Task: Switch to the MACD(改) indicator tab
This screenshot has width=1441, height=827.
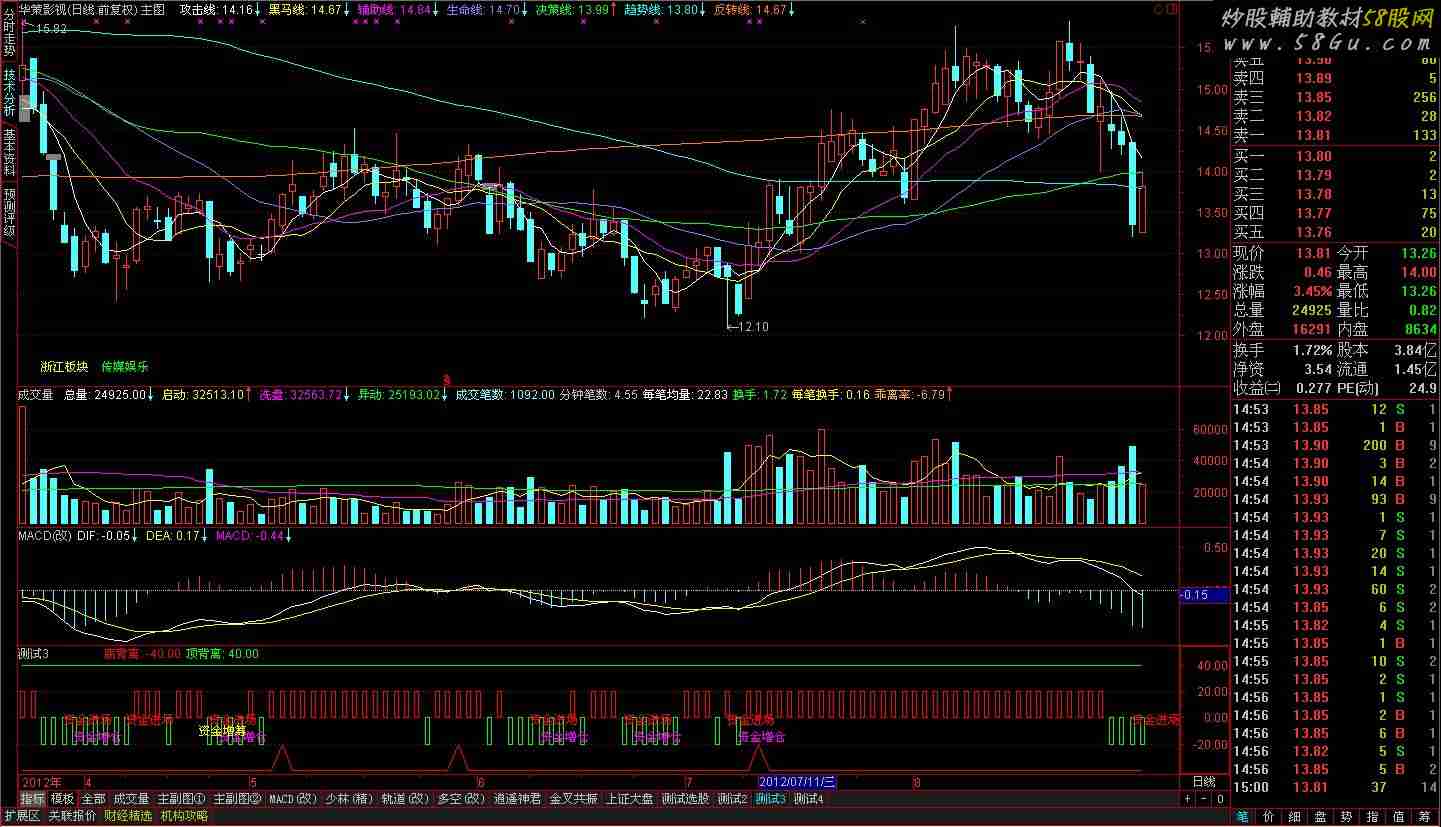Action: click(293, 799)
